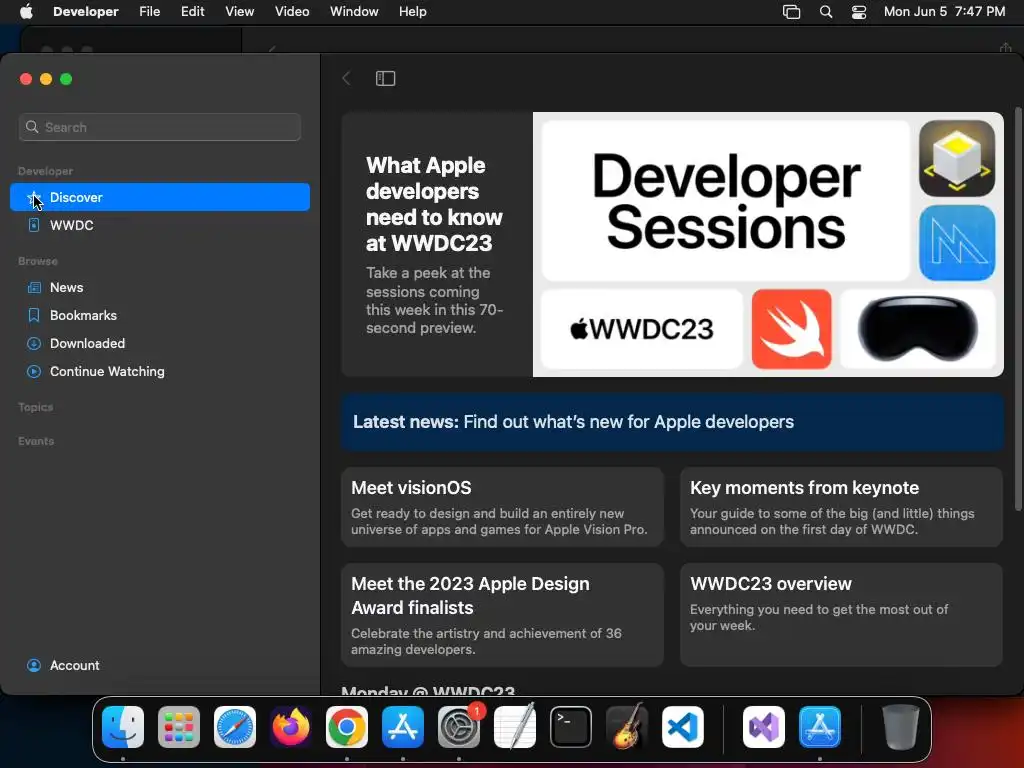The height and width of the screenshot is (768, 1024).
Task: Open Downloaded in the sidebar
Action: click(x=160, y=344)
